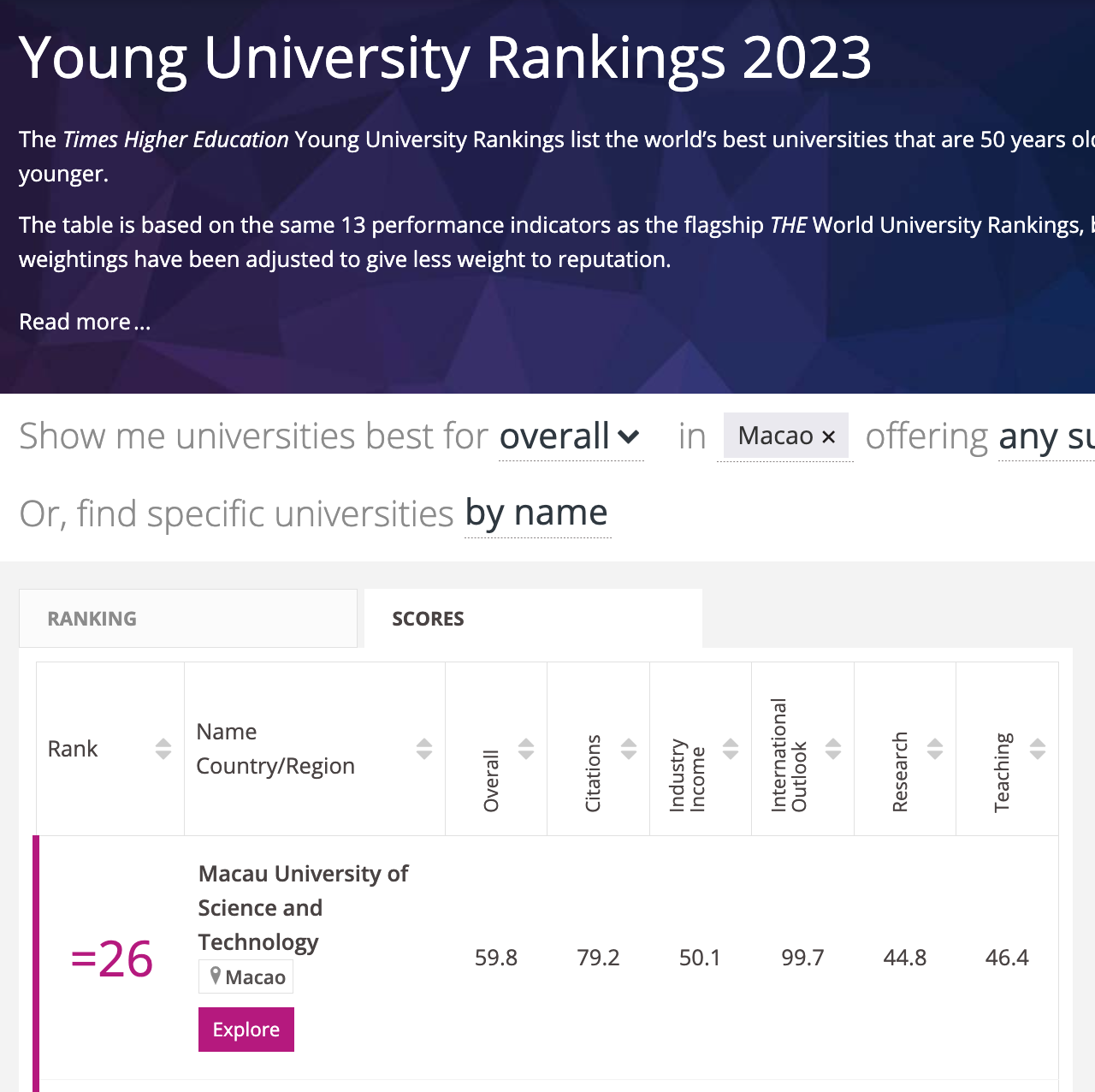Click the Macao country filter field
This screenshot has width=1095, height=1092.
[785, 436]
